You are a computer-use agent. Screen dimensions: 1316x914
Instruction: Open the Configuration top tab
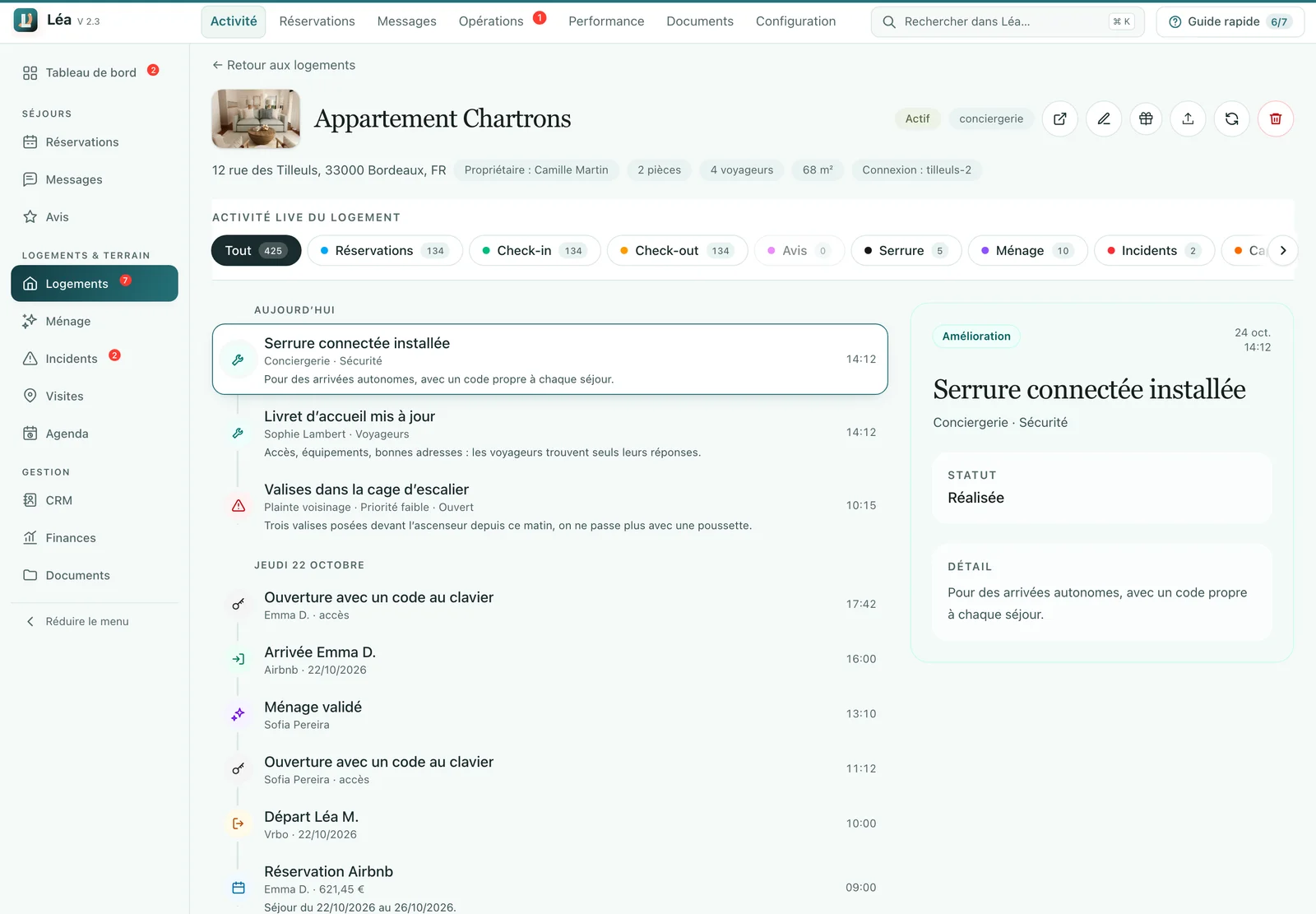pyautogui.click(x=795, y=21)
